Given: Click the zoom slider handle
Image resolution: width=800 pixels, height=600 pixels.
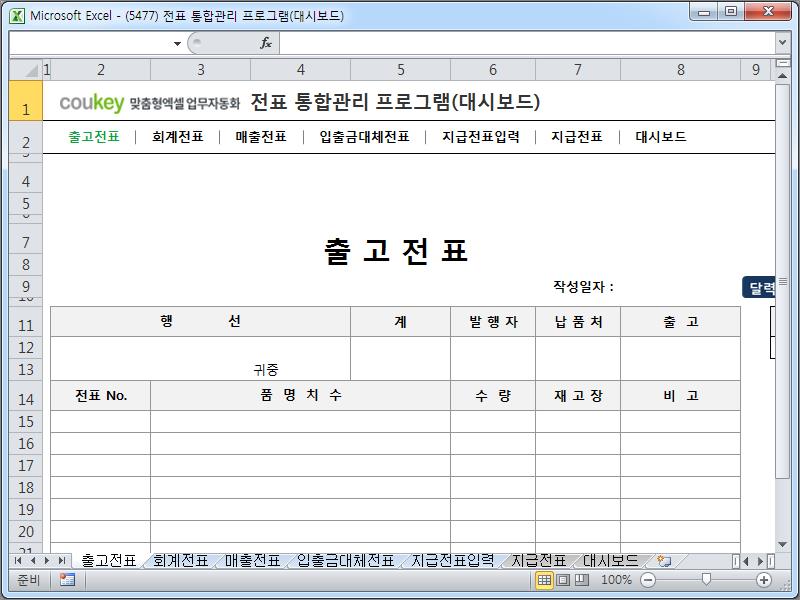Looking at the screenshot, I should [x=706, y=579].
